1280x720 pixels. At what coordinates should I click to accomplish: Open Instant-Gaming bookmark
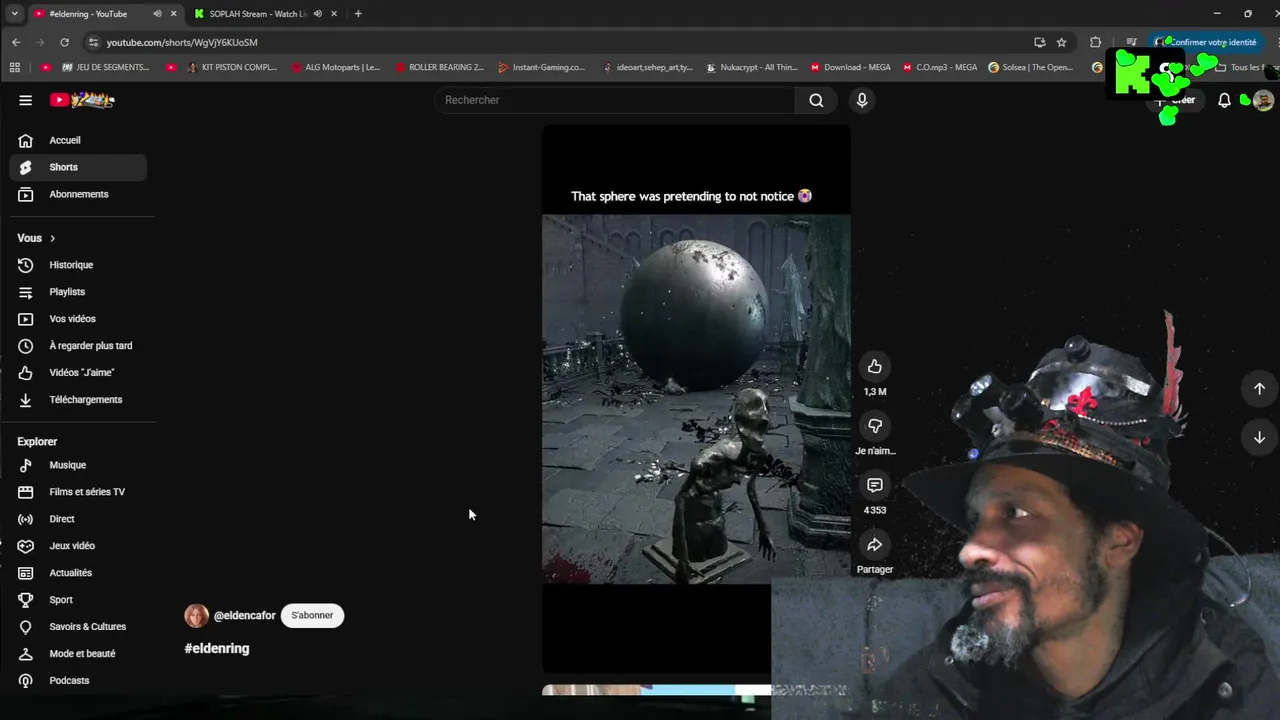tap(541, 67)
